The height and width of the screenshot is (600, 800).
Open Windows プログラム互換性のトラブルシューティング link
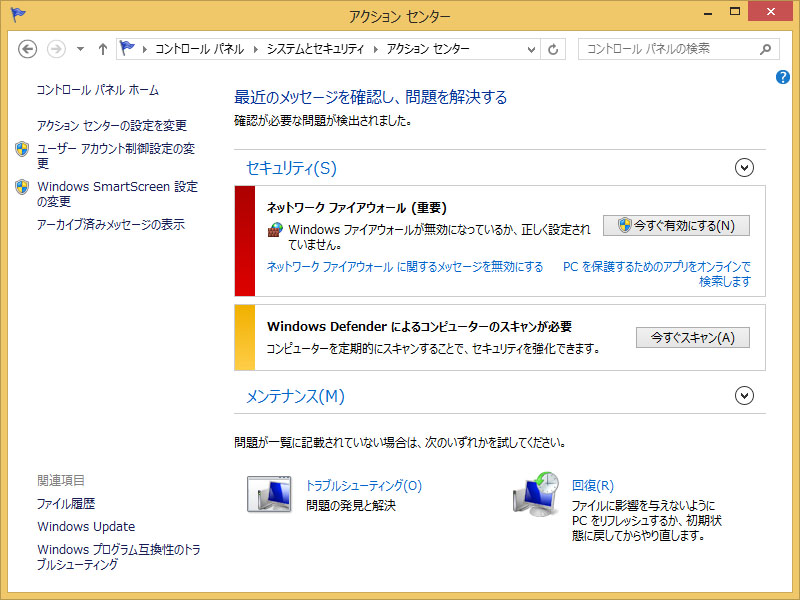(x=119, y=557)
